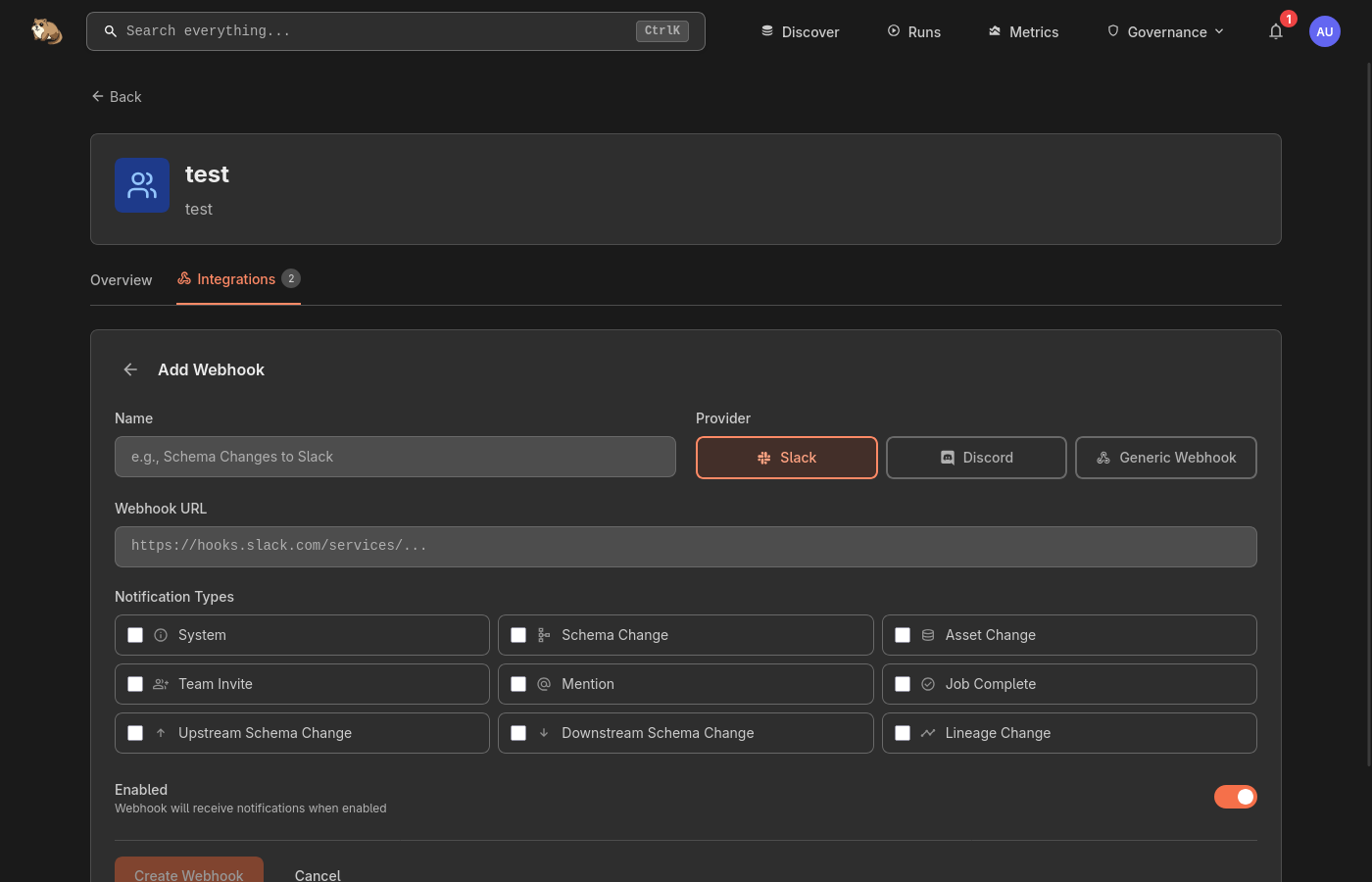Enable the Schema Change notification
The image size is (1372, 882).
[518, 635]
